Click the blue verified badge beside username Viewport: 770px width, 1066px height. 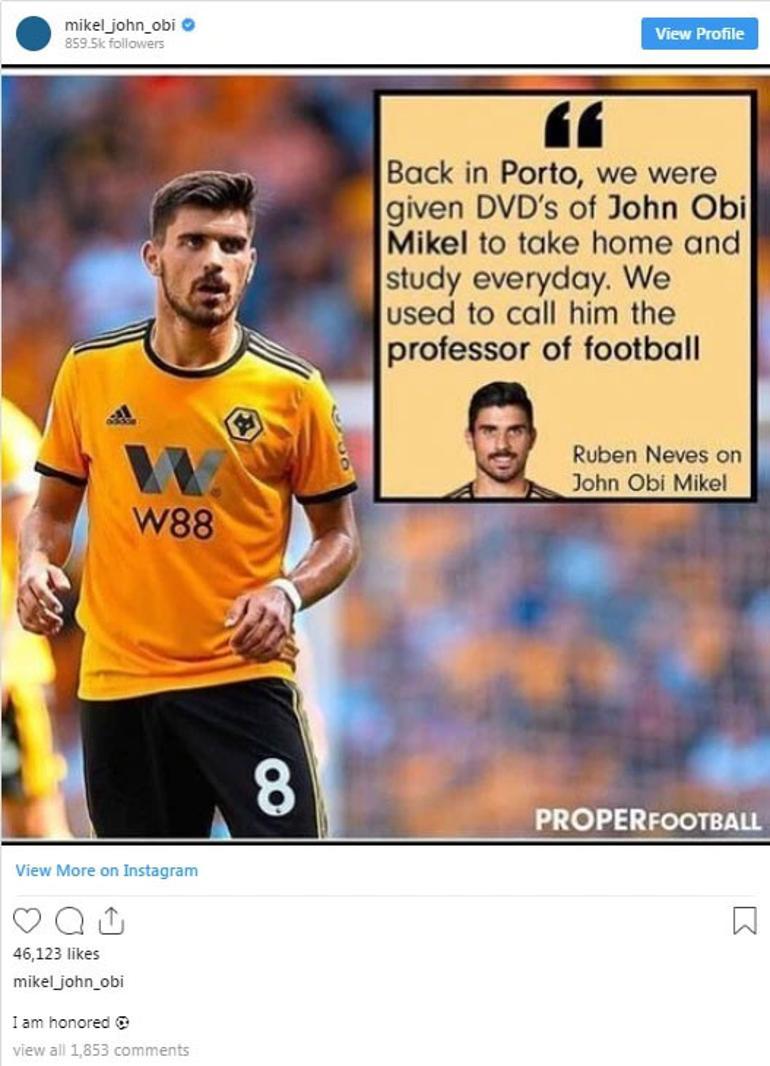(188, 25)
